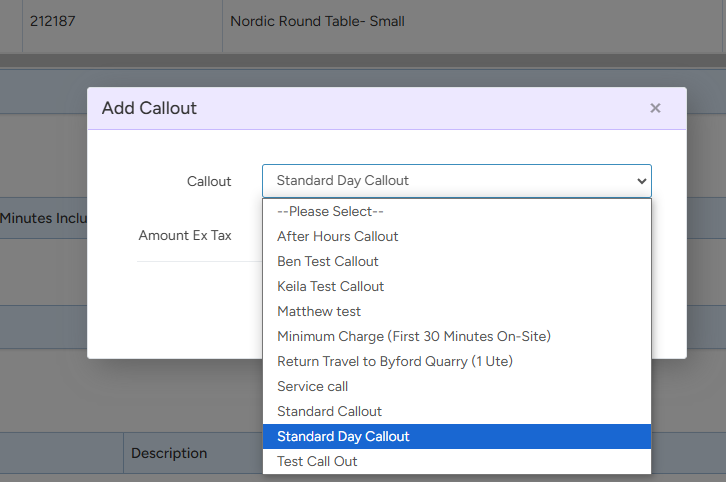Viewport: 726px width, 482px height.
Task: Select After Hours Callout from list
Action: [337, 237]
